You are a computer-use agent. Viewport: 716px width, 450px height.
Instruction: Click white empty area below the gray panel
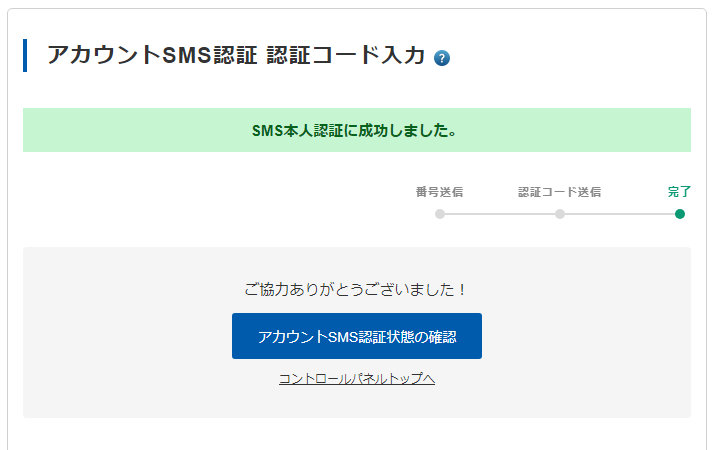[x=356, y=434]
